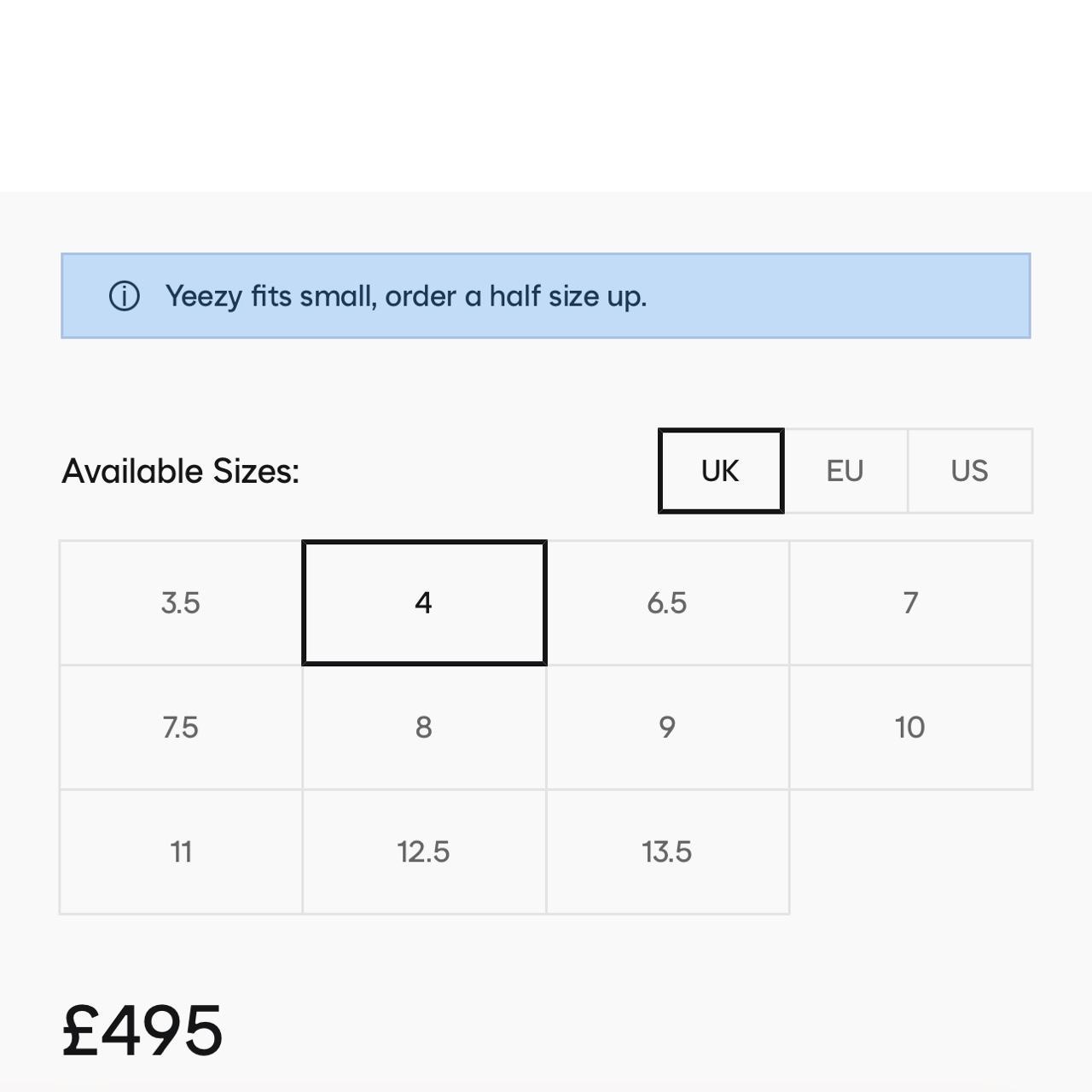The height and width of the screenshot is (1092, 1092).
Task: Choose the selected size 4 box
Action: point(424,603)
